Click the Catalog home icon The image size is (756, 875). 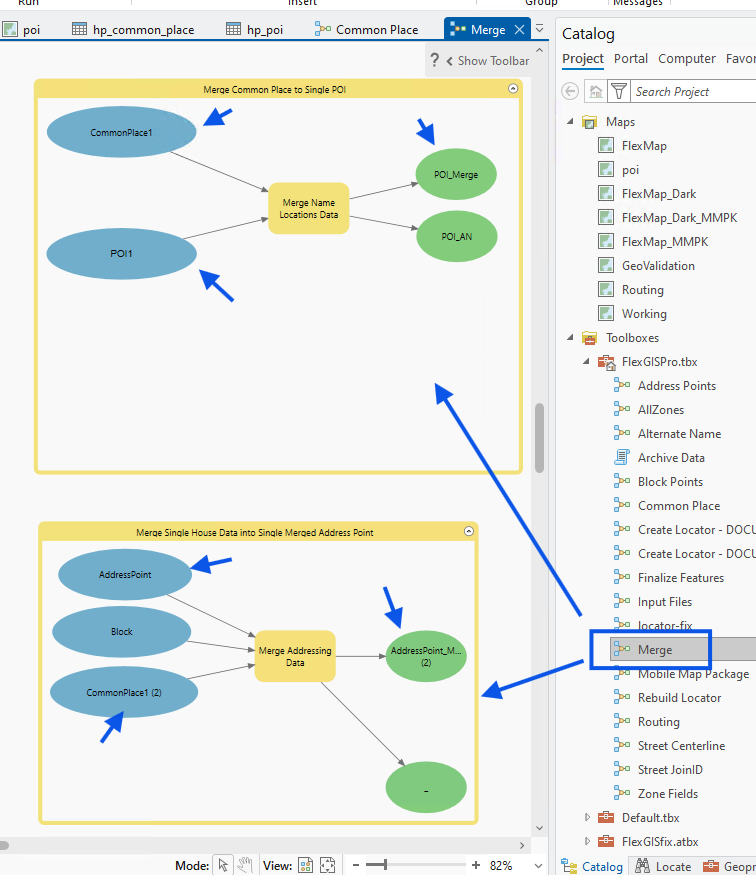pyautogui.click(x=596, y=92)
